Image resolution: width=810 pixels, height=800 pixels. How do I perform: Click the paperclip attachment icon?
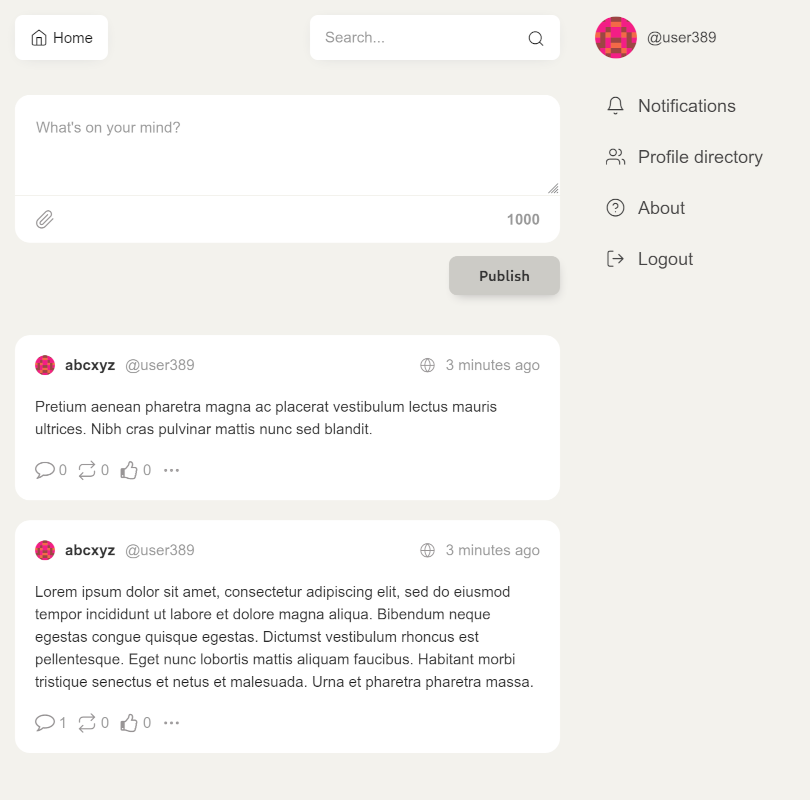(x=44, y=219)
